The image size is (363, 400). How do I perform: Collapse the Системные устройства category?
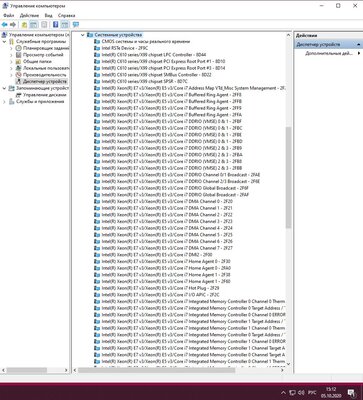pos(82,35)
